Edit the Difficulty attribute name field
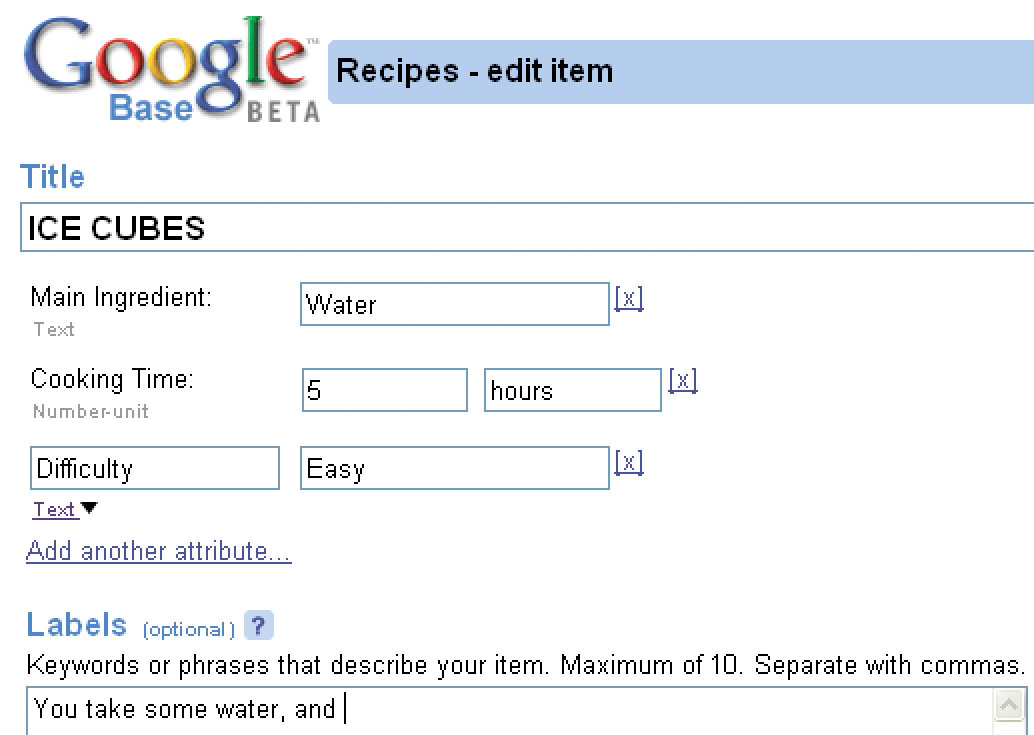This screenshot has height=735, width=1034. pos(155,468)
